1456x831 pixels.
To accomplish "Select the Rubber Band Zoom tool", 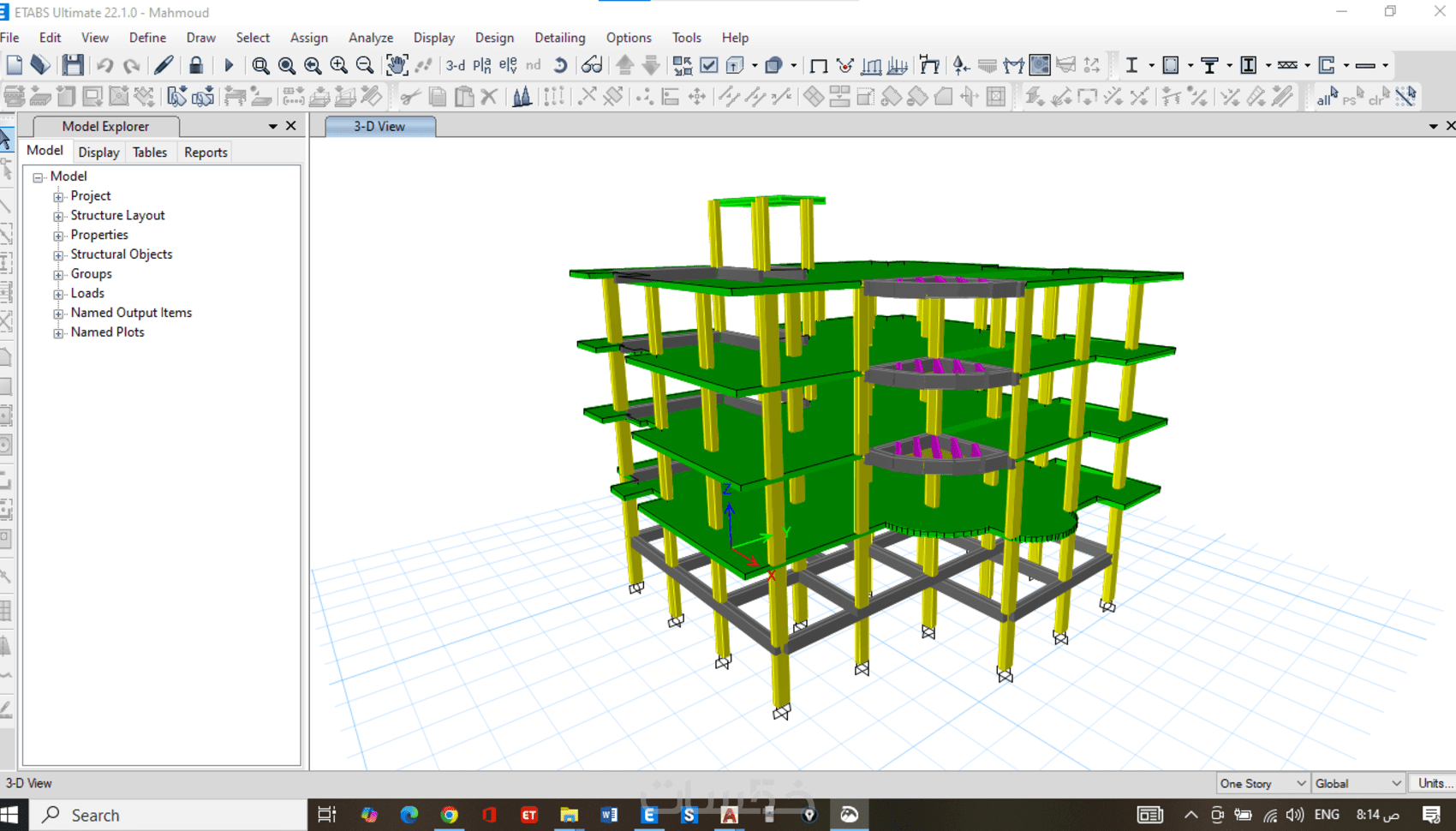I will 260,65.
